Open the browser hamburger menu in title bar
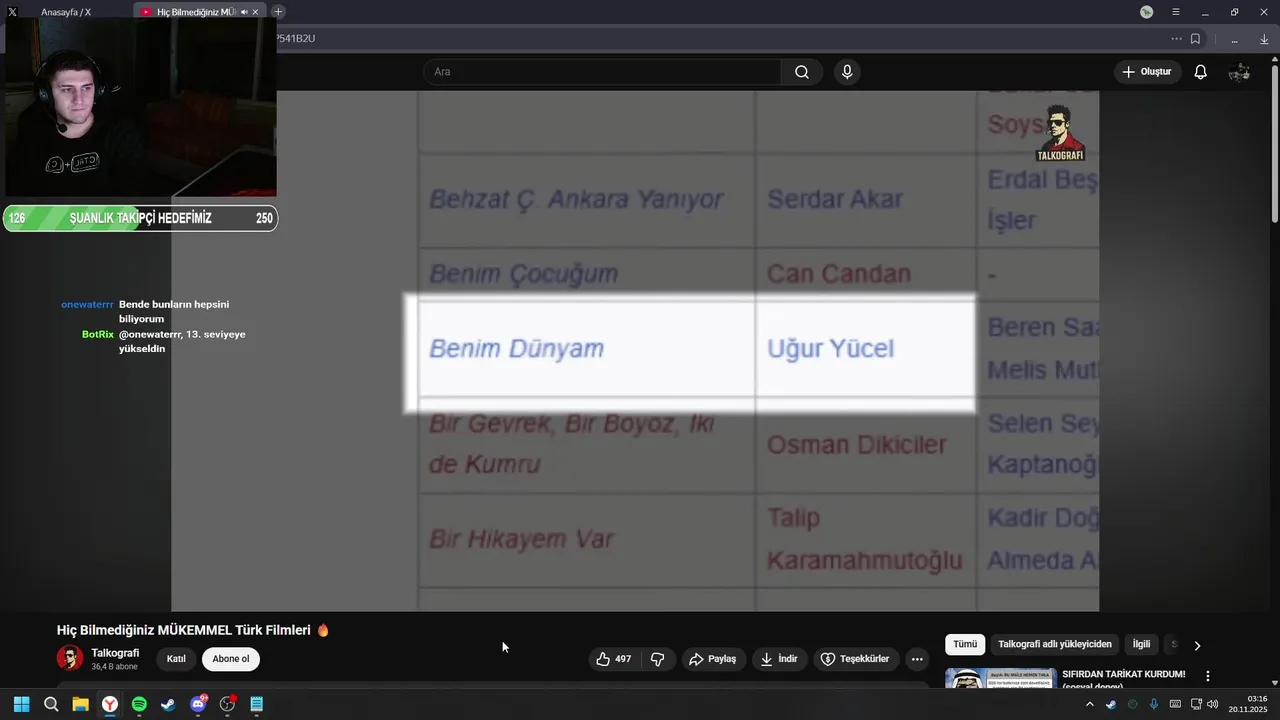This screenshot has width=1280, height=720. 1176,12
